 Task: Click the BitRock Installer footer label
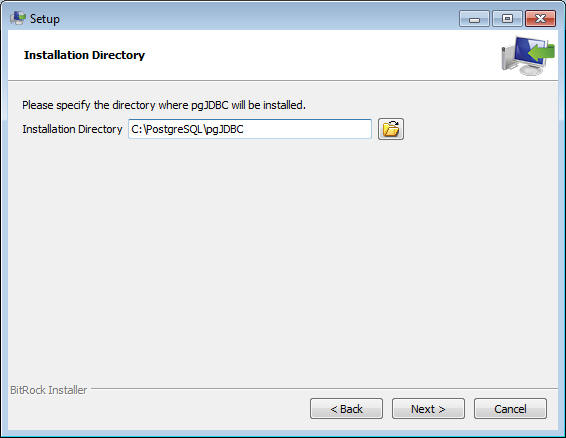48,390
